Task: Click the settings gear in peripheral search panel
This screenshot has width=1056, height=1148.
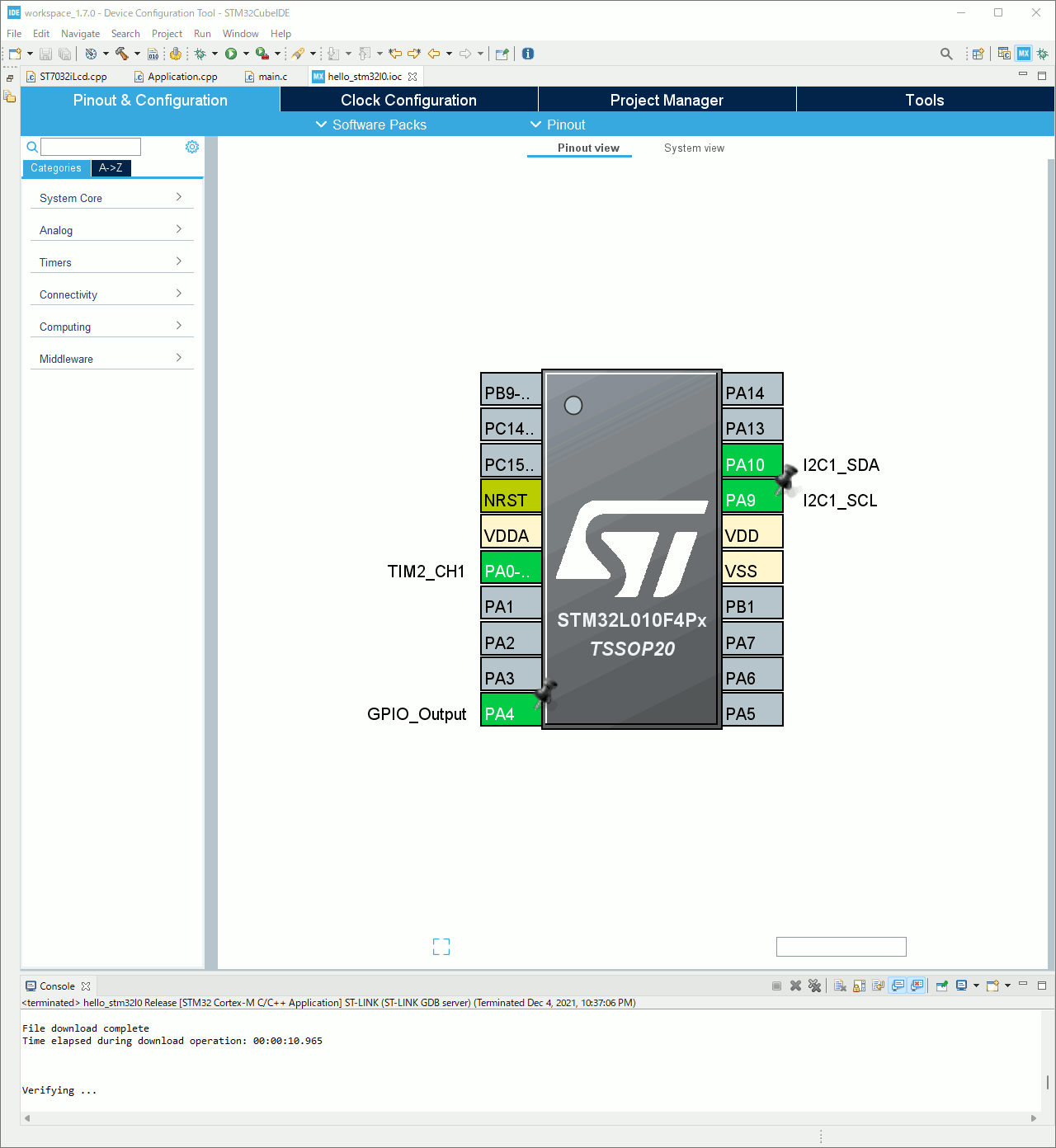Action: coord(192,147)
